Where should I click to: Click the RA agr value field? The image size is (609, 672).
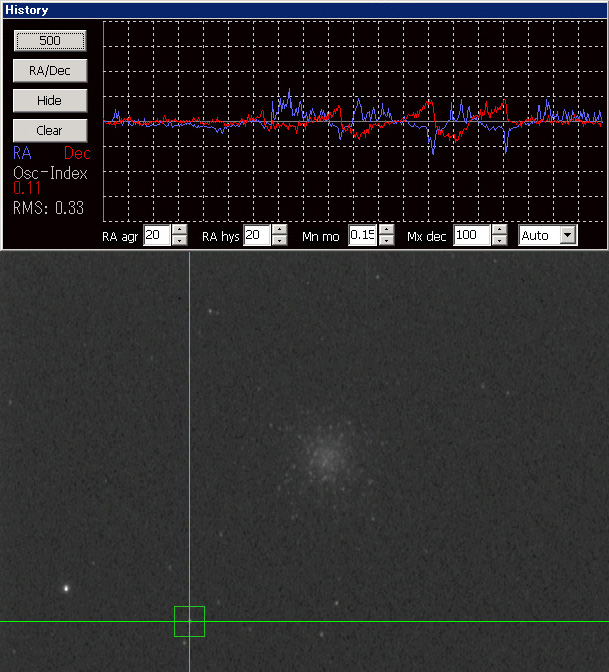tap(157, 235)
